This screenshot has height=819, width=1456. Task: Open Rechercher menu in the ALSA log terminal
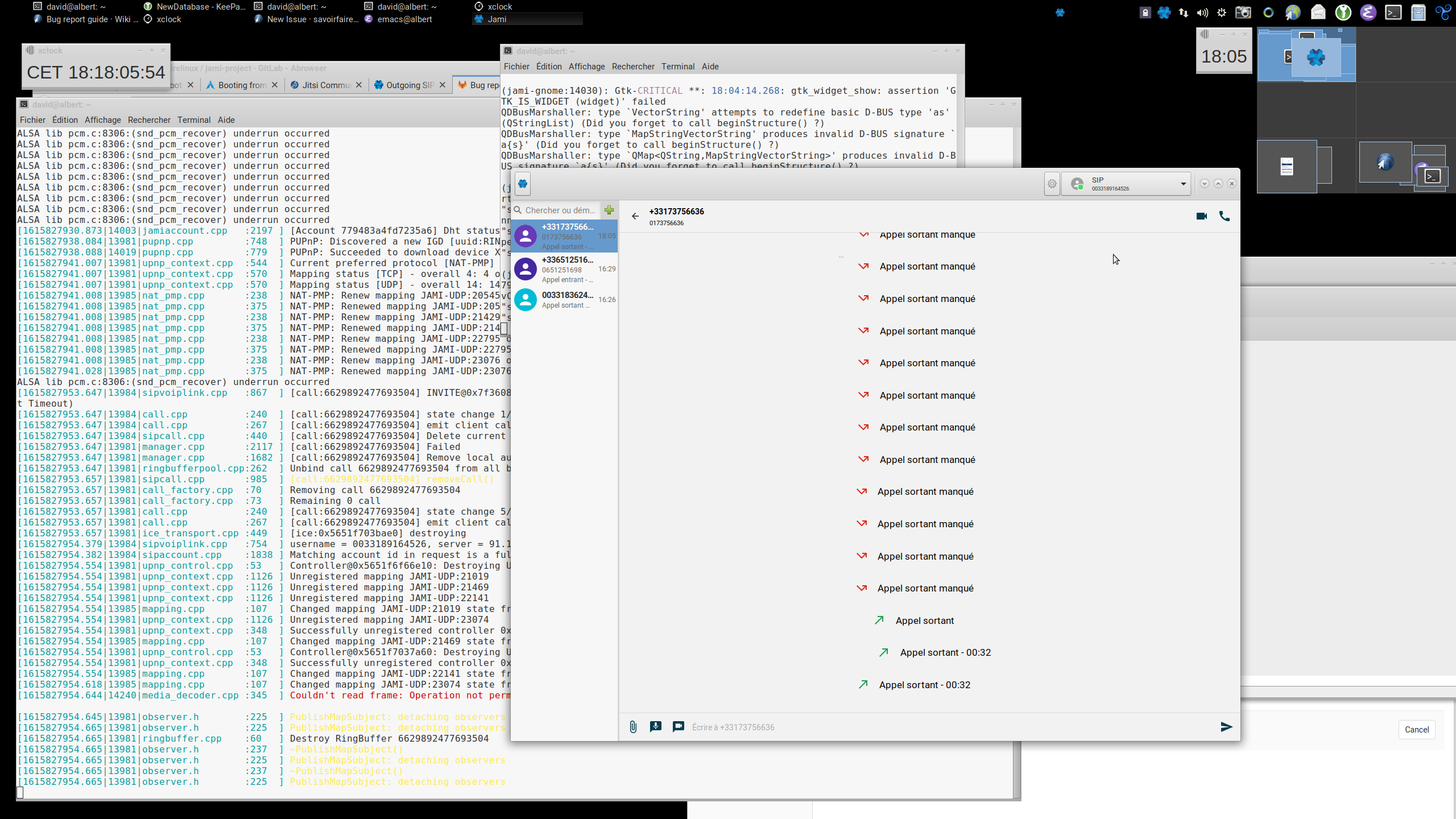(x=149, y=119)
